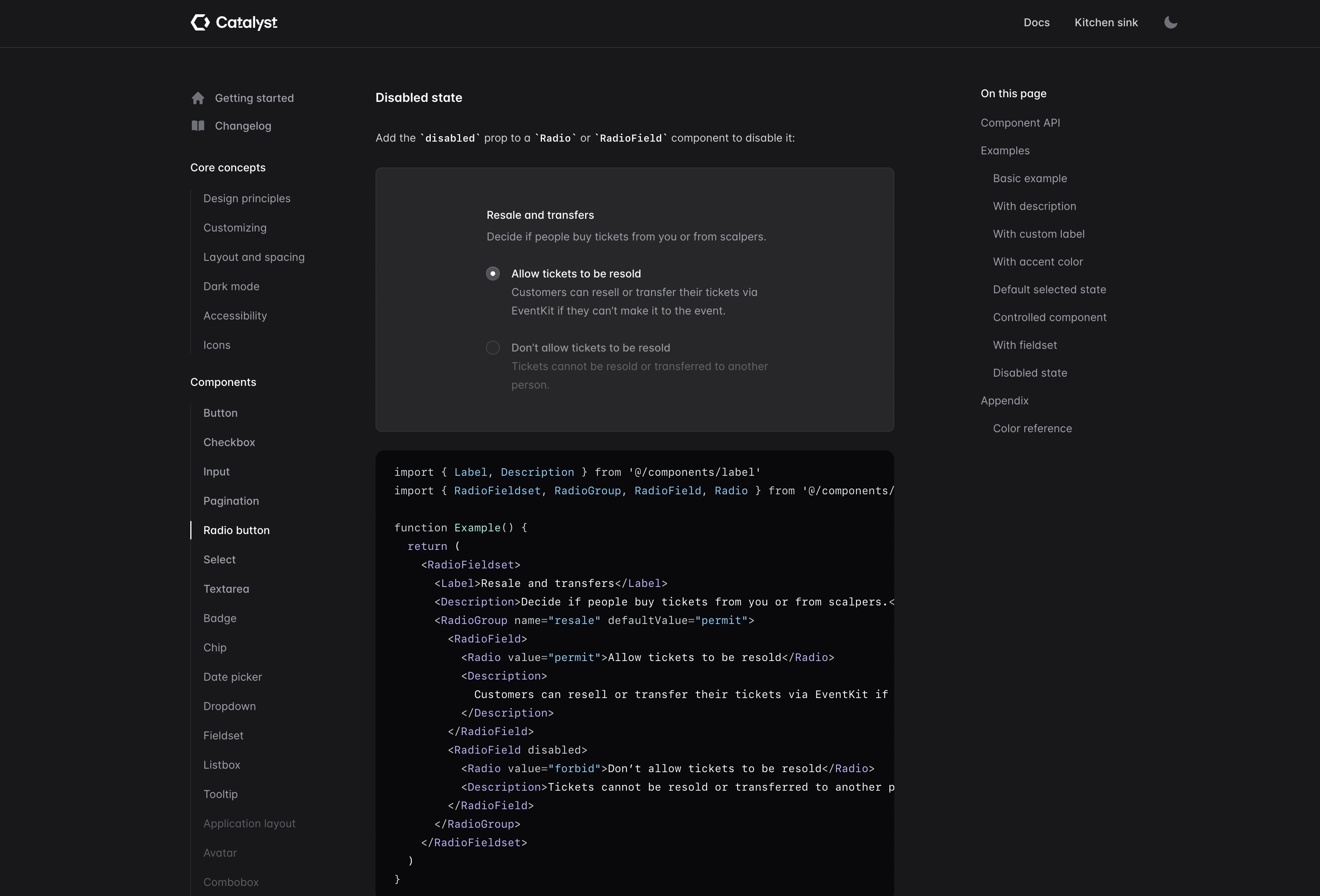Image resolution: width=1320 pixels, height=896 pixels.
Task: Open Fieldset component page
Action: [223, 736]
